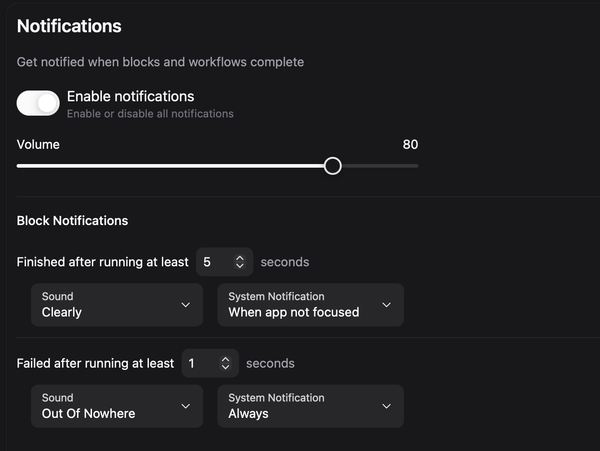The image size is (600, 451).
Task: Click chevron icon beside Always option
Action: (x=386, y=406)
